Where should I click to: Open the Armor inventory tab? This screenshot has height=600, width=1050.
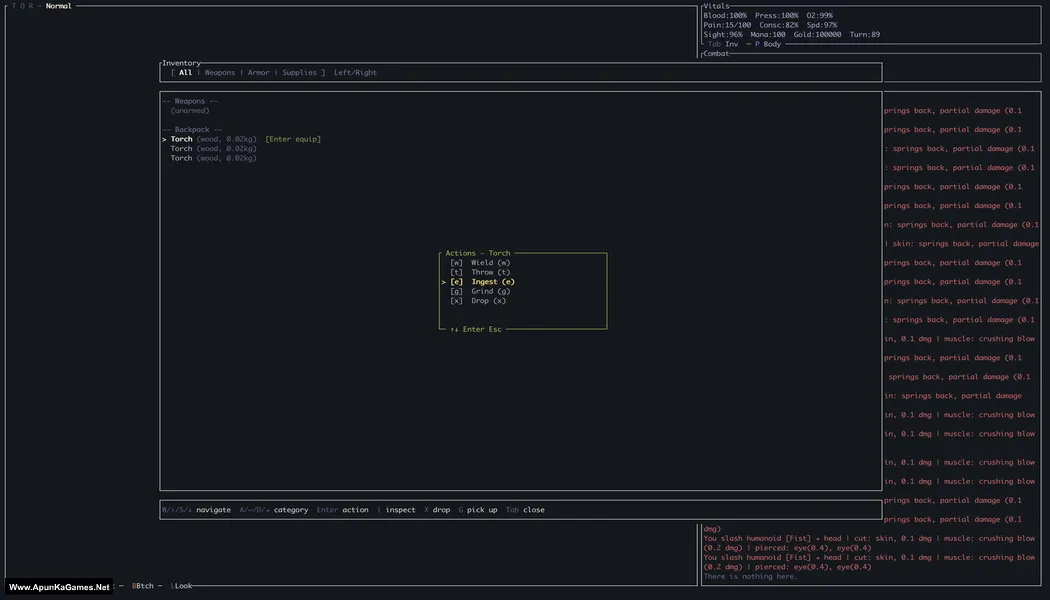click(258, 73)
